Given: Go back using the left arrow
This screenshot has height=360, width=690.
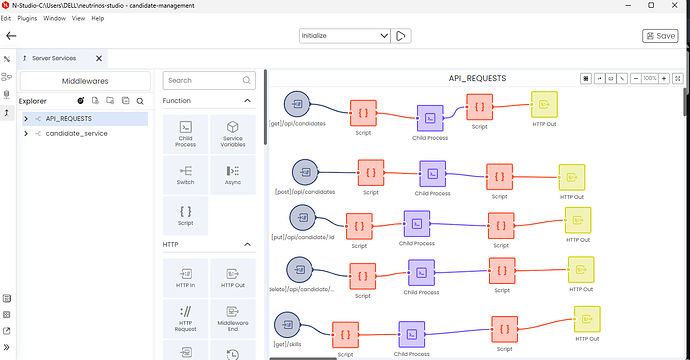Looking at the screenshot, I should 11,36.
